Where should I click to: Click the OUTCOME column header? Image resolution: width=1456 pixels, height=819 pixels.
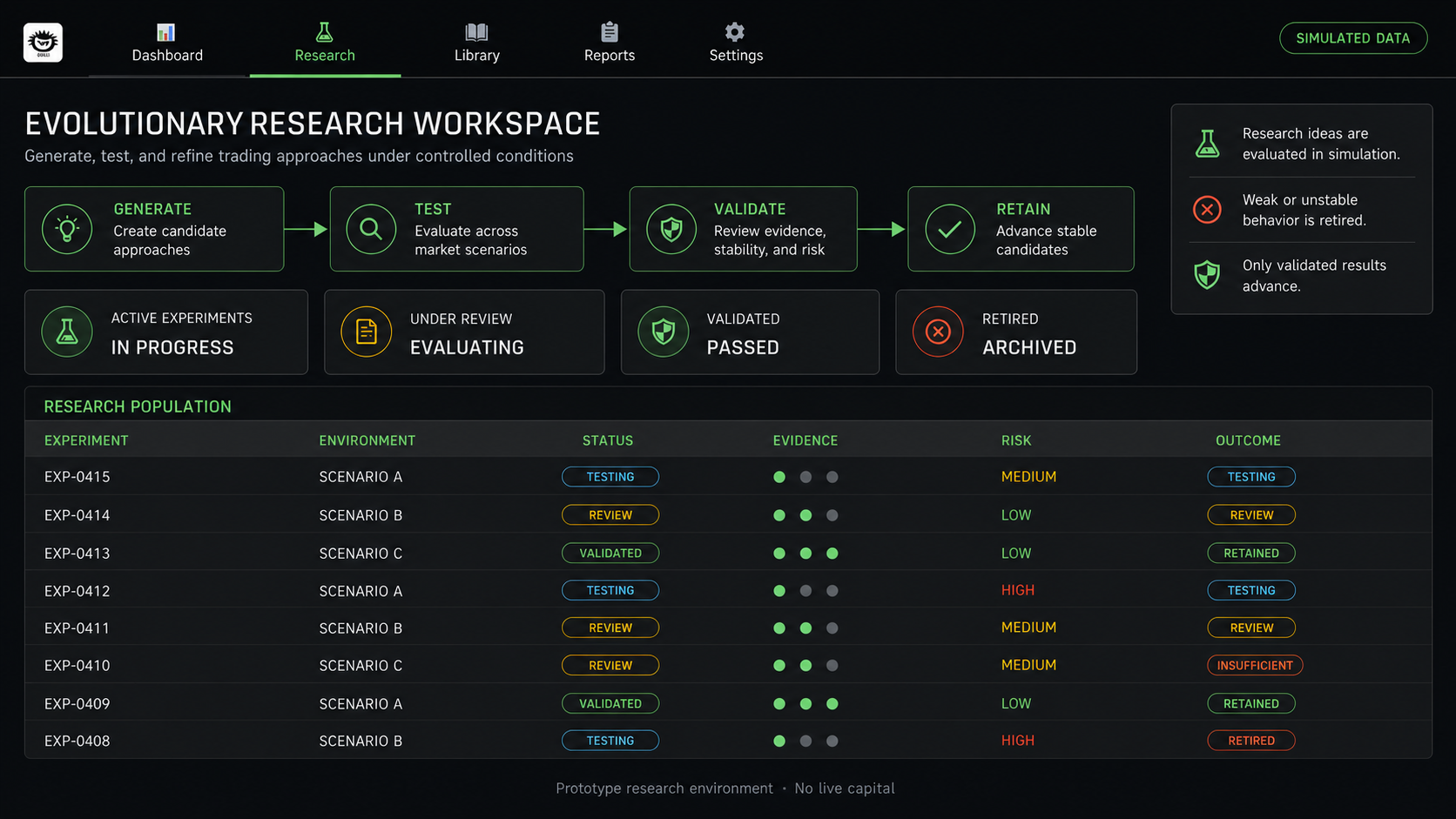click(1248, 440)
